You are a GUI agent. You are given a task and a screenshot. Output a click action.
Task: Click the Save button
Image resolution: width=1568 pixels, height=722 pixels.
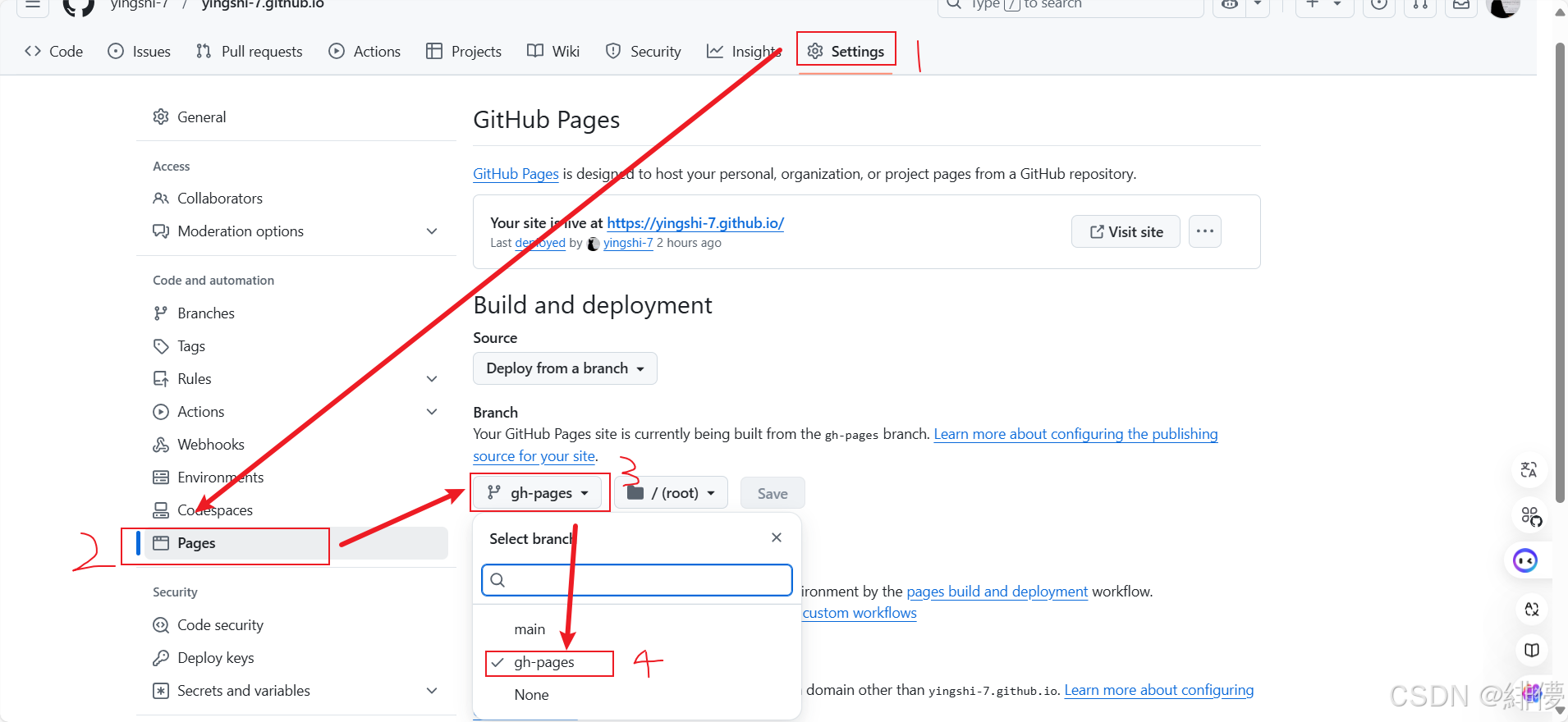773,493
